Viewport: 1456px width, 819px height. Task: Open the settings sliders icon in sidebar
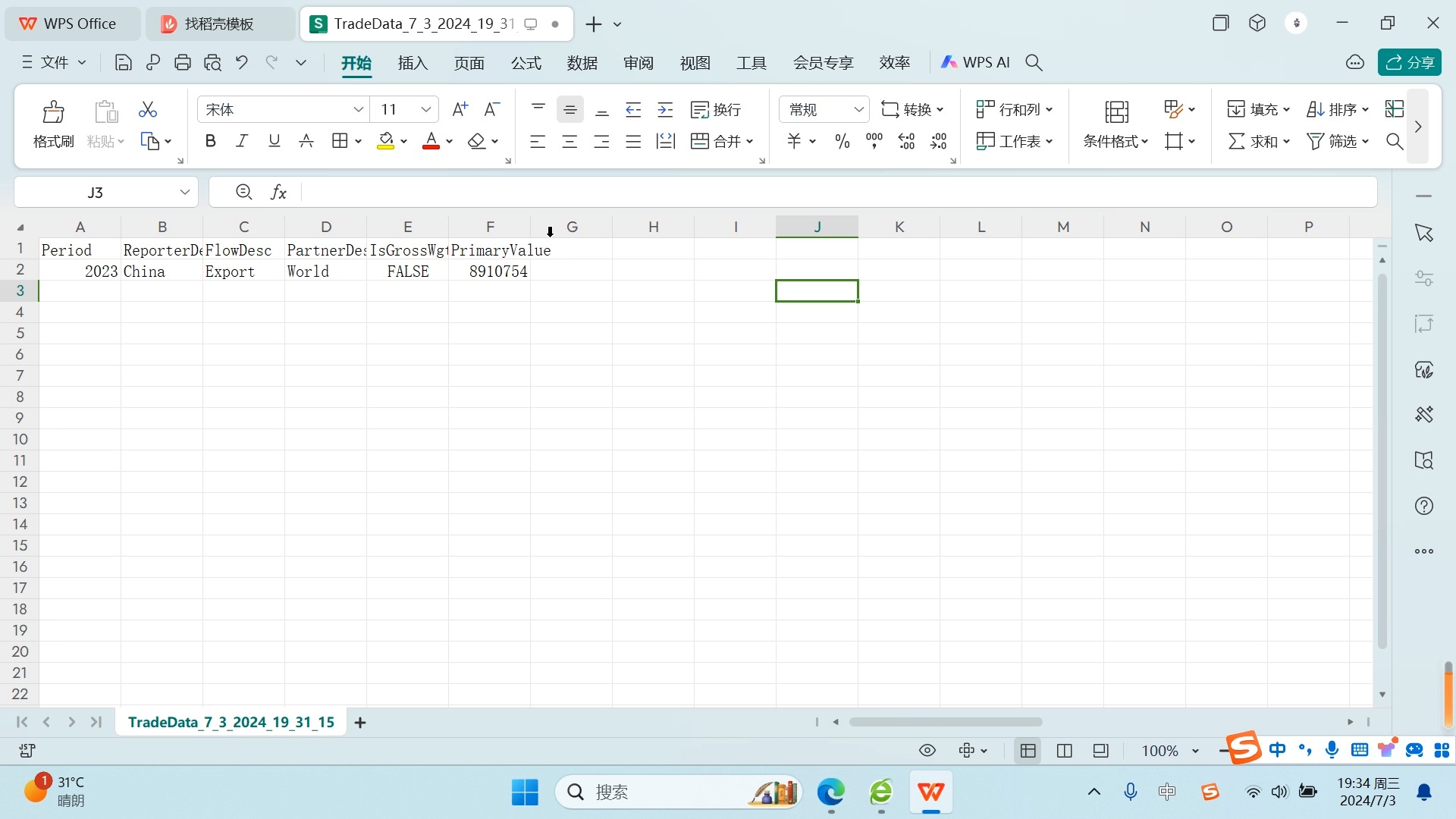tap(1424, 278)
